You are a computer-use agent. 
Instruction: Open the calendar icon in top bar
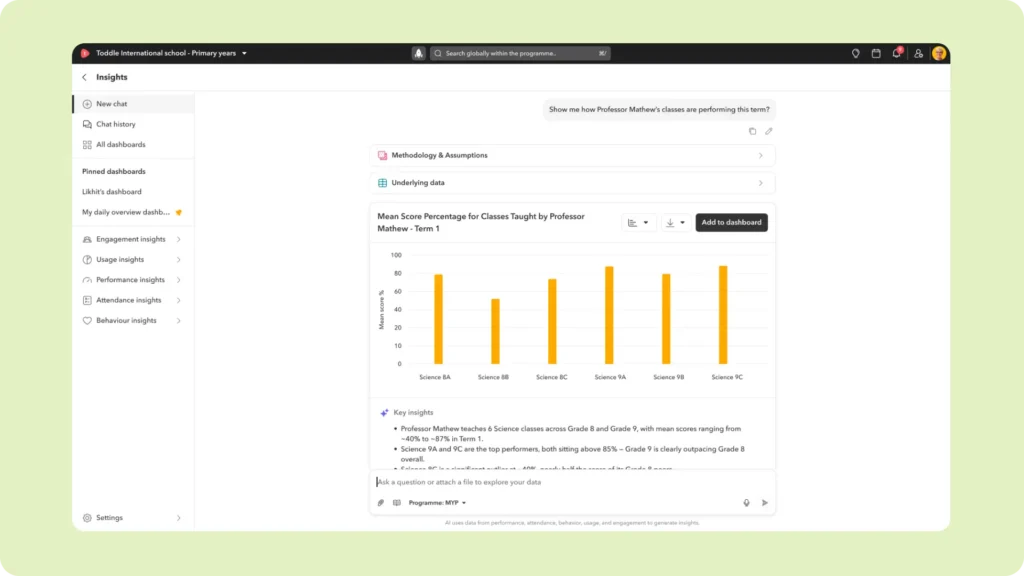(x=876, y=53)
